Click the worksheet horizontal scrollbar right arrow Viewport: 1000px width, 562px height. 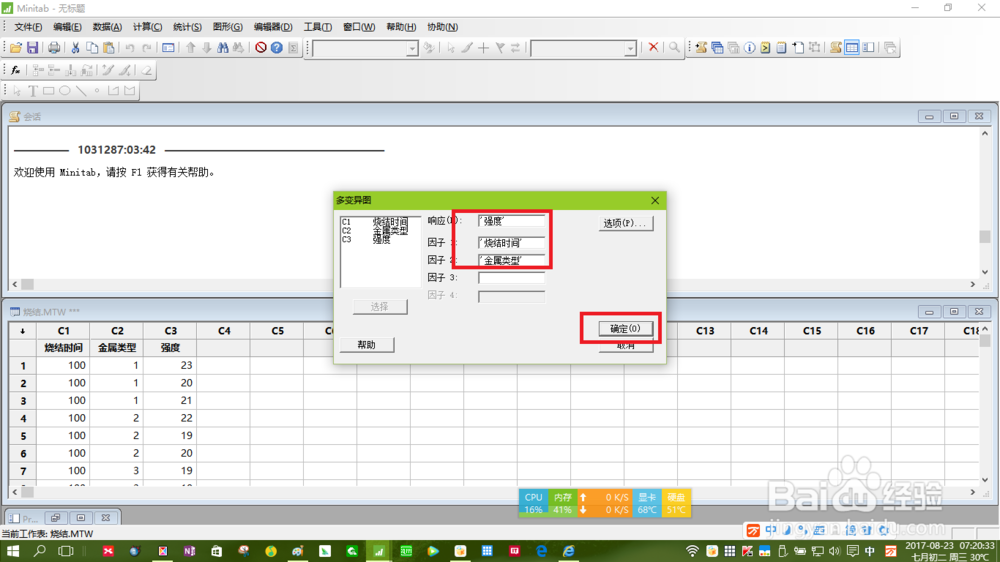point(973,492)
